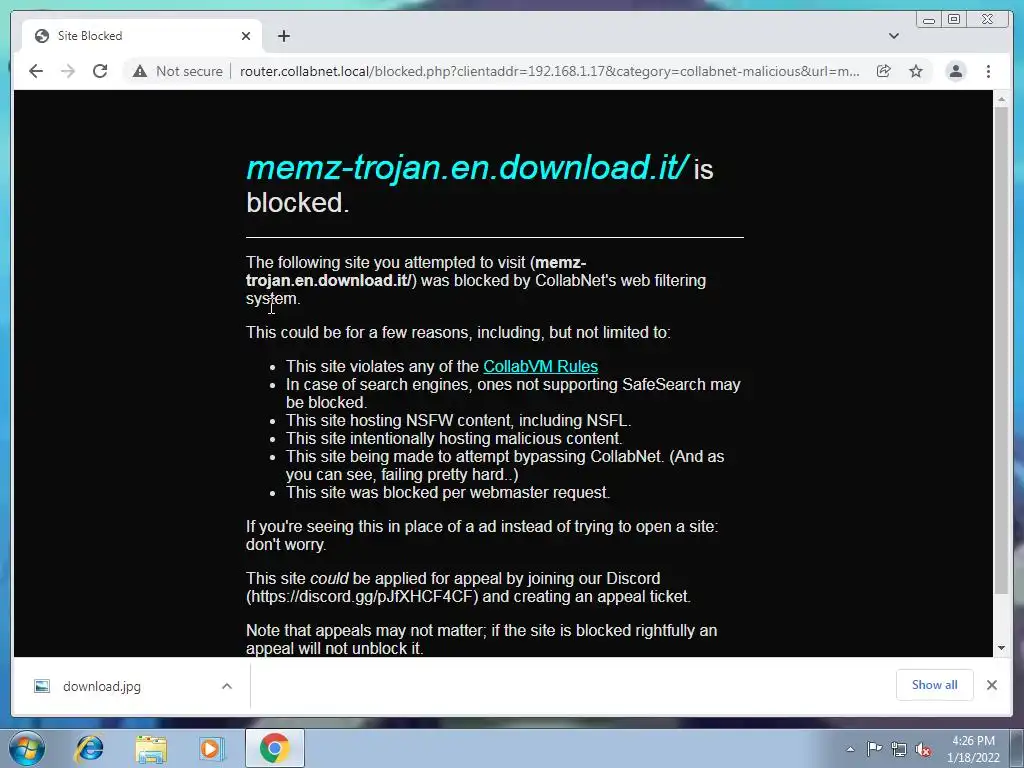
Task: Bookmark this page with the star
Action: (916, 71)
